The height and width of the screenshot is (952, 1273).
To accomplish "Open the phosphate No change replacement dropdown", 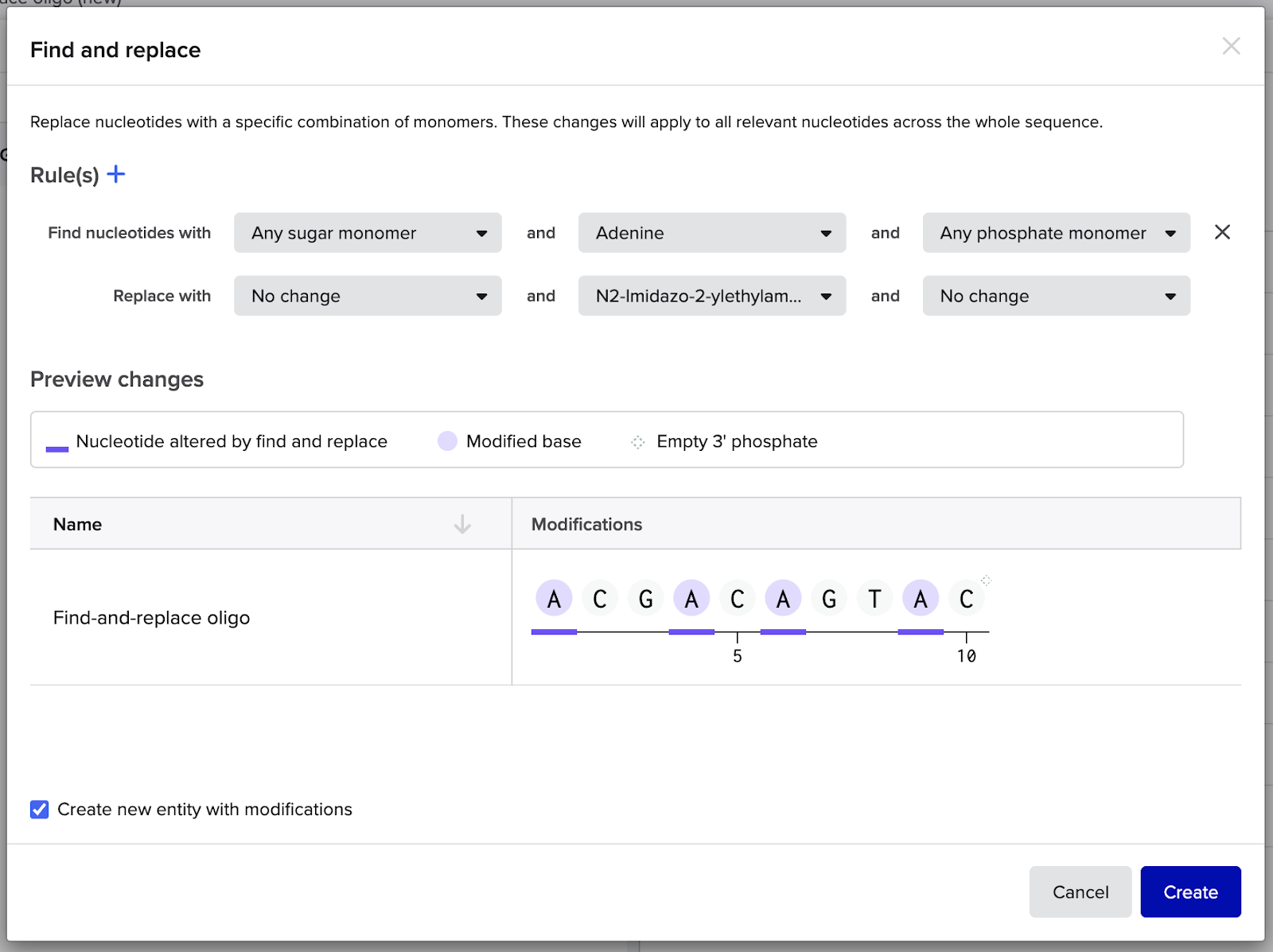I will pos(1057,296).
